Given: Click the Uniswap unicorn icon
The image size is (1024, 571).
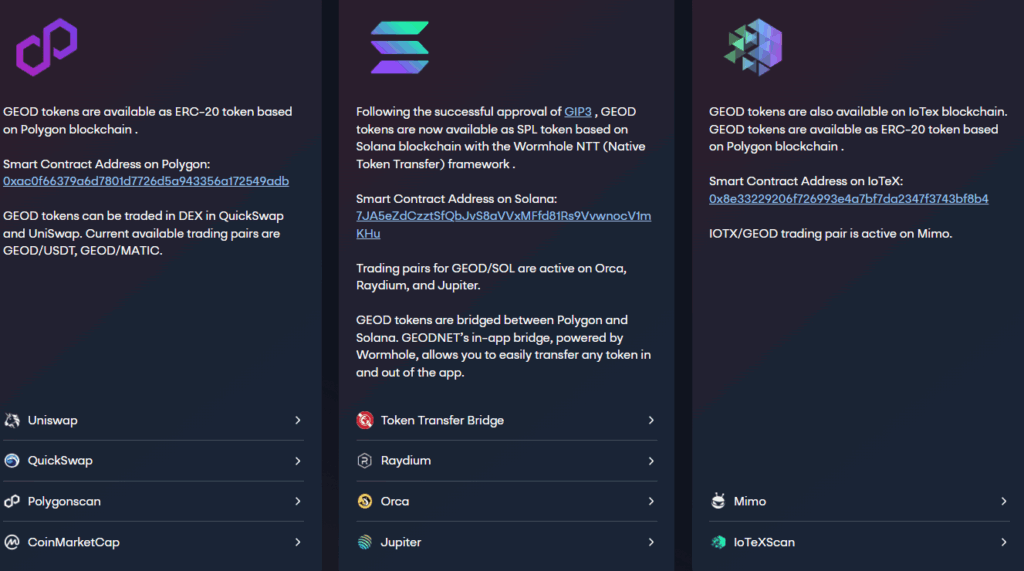Looking at the screenshot, I should pos(12,420).
